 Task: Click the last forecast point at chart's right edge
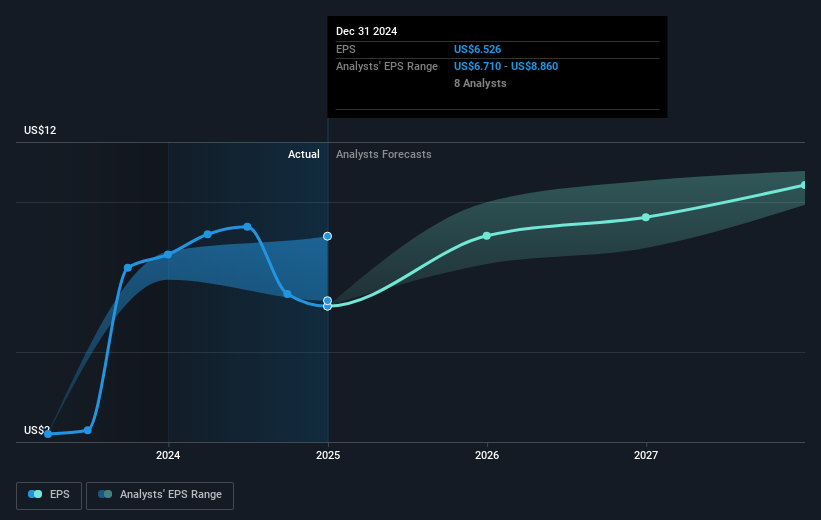(x=803, y=185)
